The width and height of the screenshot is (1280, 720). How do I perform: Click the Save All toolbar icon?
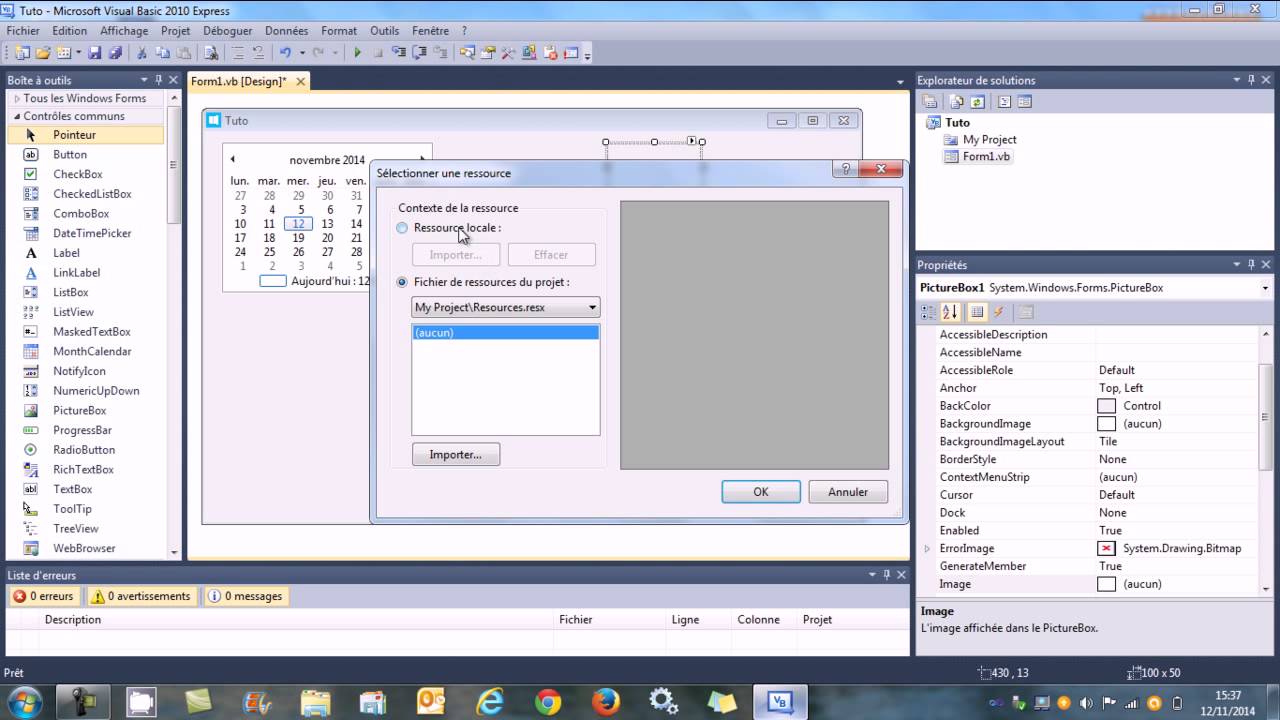[x=114, y=53]
